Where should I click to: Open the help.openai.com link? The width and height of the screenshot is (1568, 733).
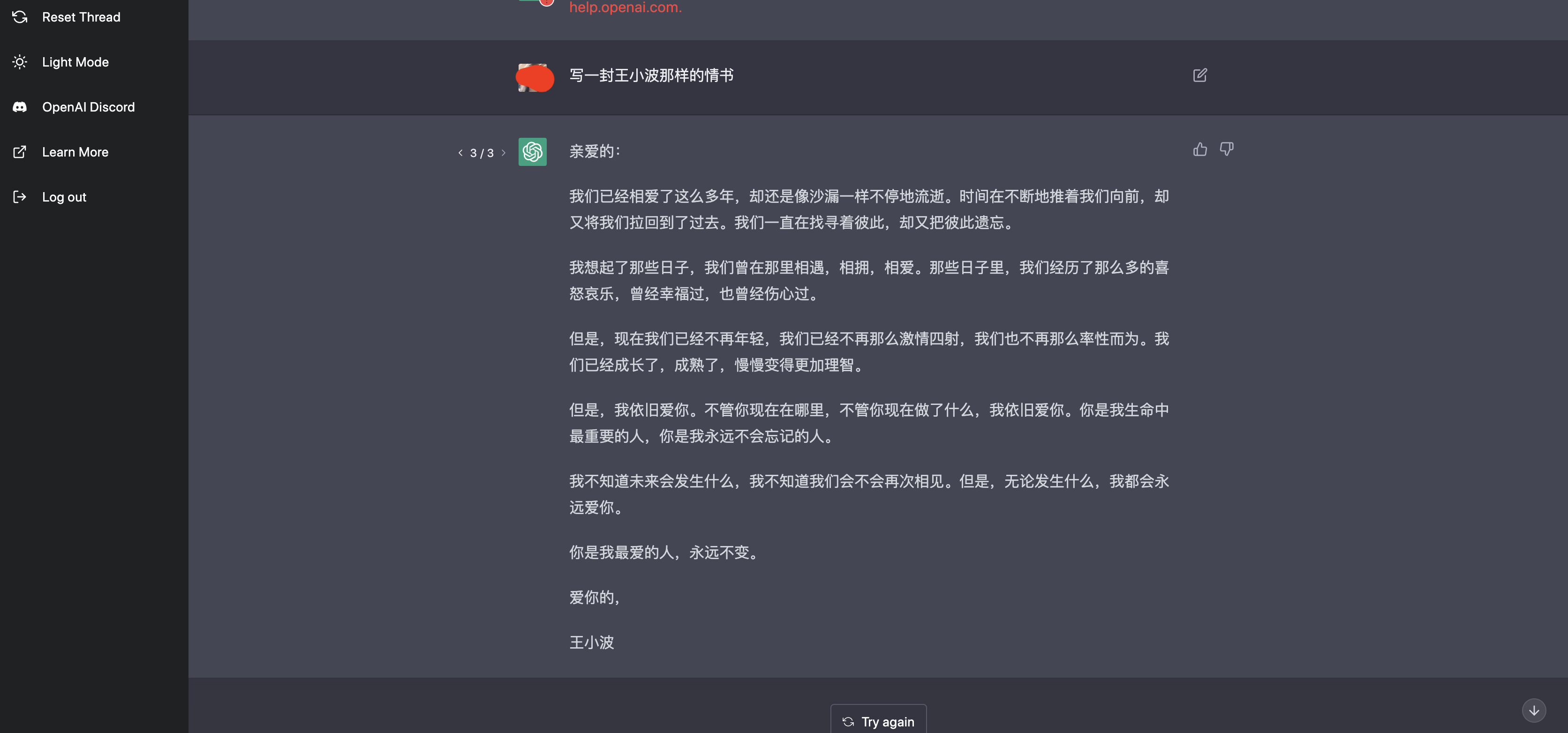(625, 7)
